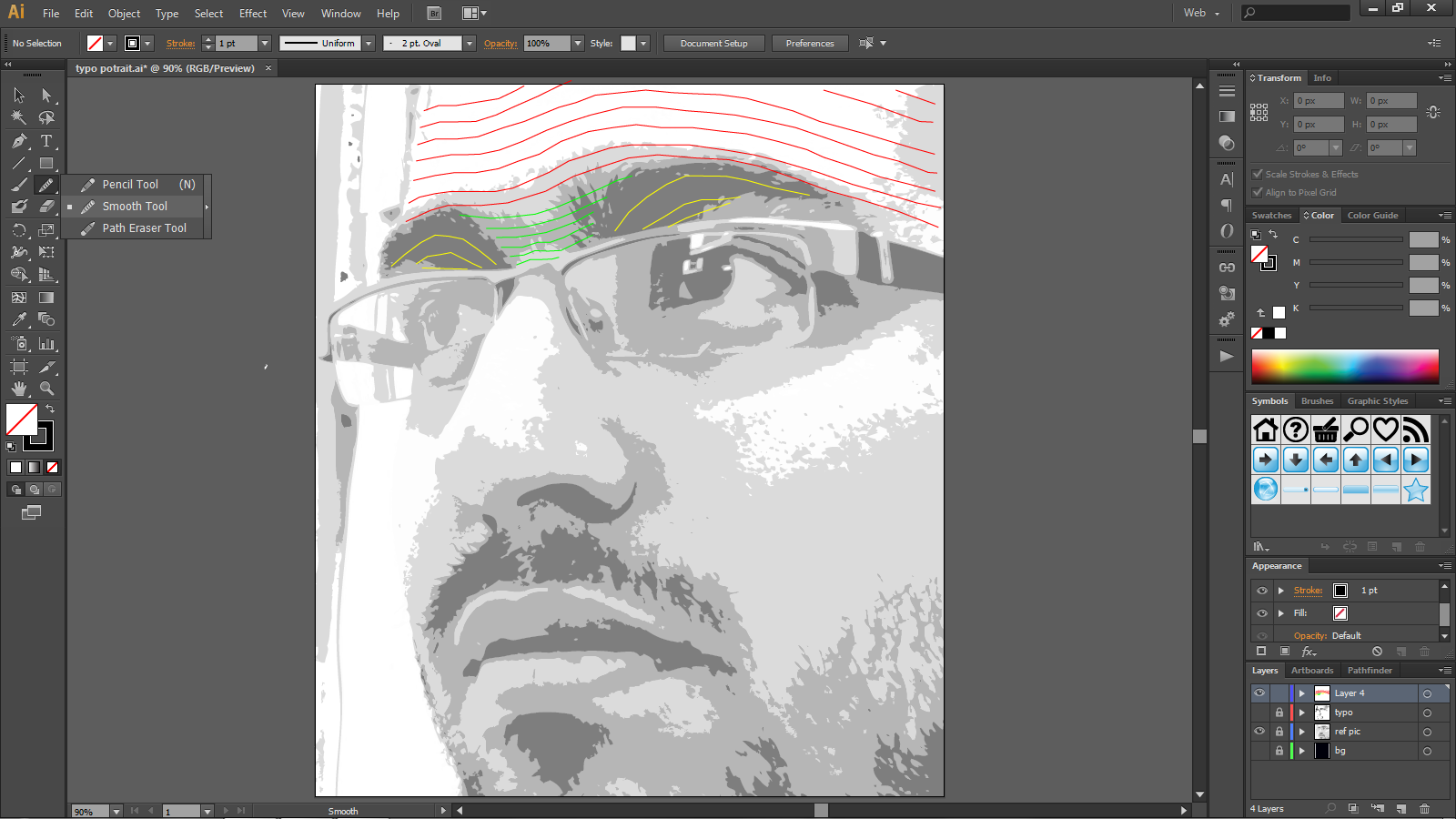Viewport: 1456px width, 819px height.
Task: Open the Window menu
Action: coord(340,13)
